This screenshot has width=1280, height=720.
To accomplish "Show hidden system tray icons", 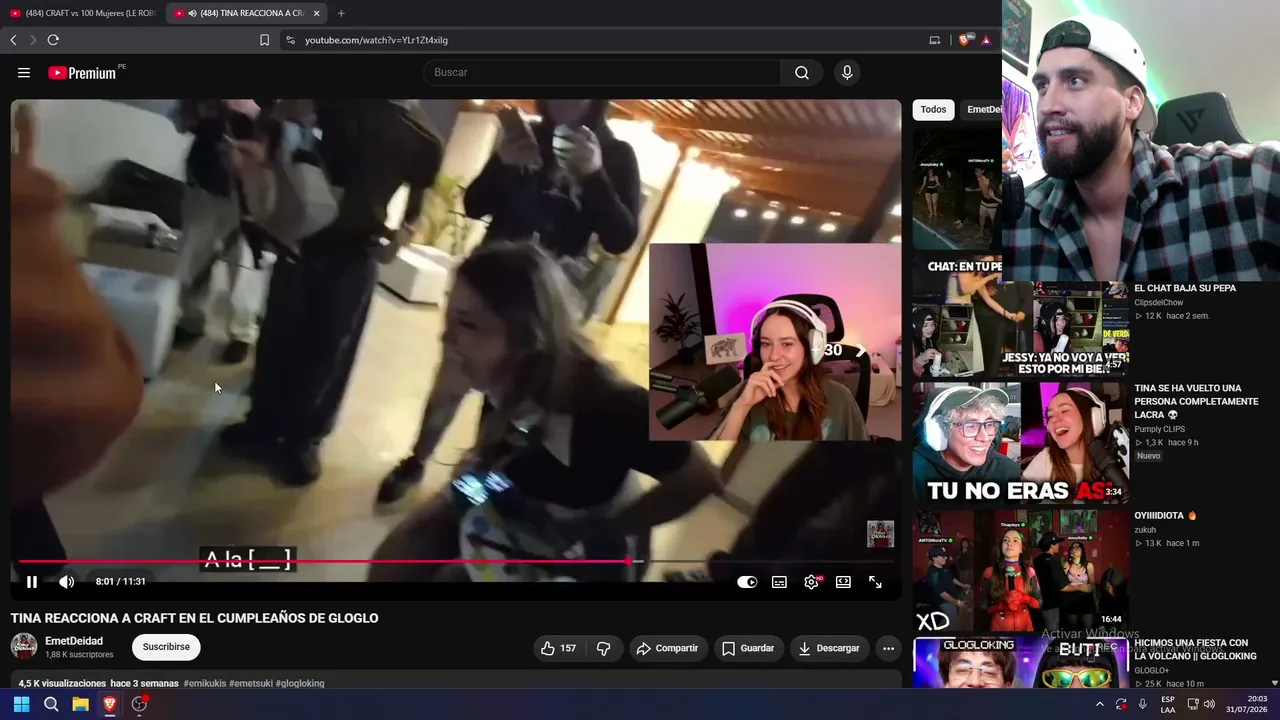I will (1100, 704).
